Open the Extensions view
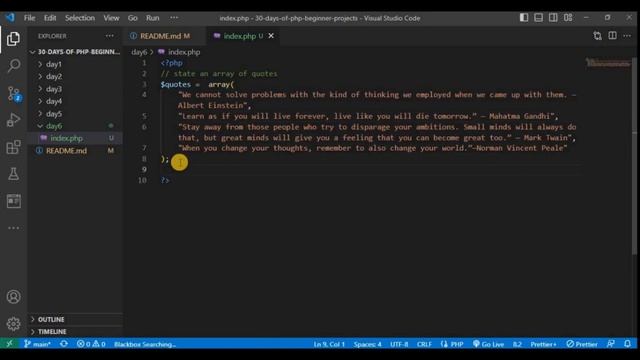Screen dimensions: 640x360 13,147
